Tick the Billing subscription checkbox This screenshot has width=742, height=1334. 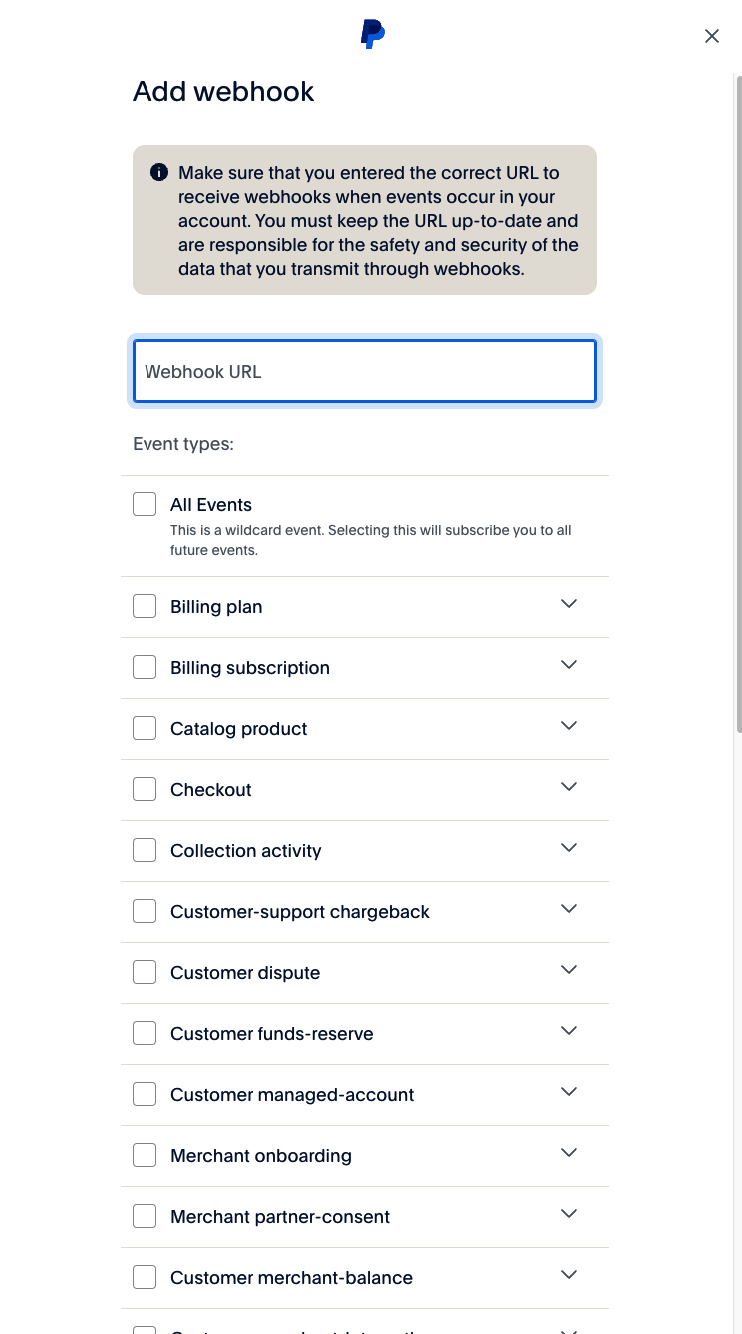145,667
